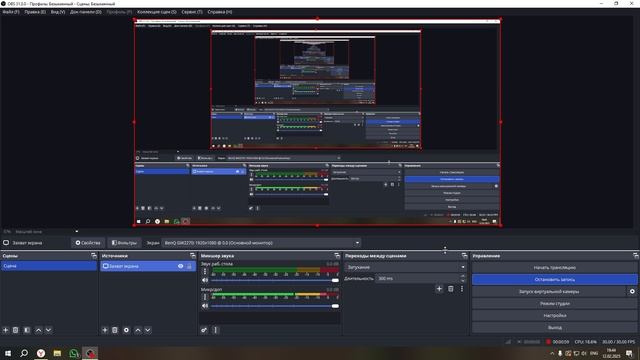Mute Microphone speaker icon
The height and width of the screenshot is (360, 640).
point(205,306)
